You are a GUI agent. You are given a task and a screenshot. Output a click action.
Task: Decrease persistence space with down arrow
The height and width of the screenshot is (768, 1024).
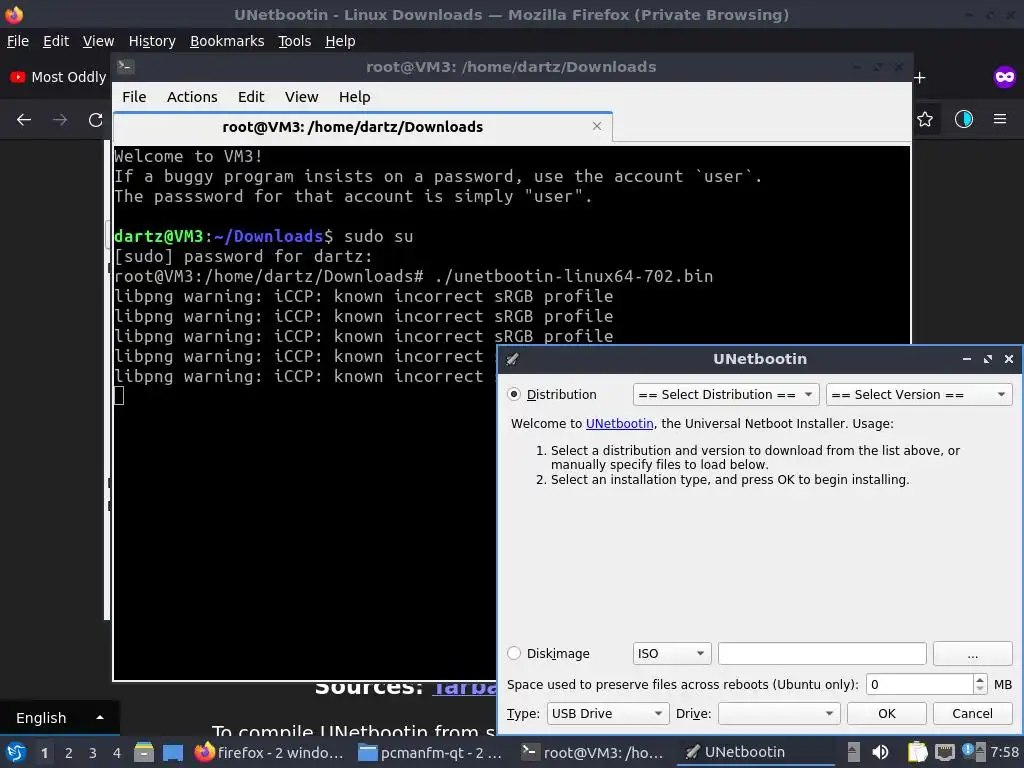980,690
